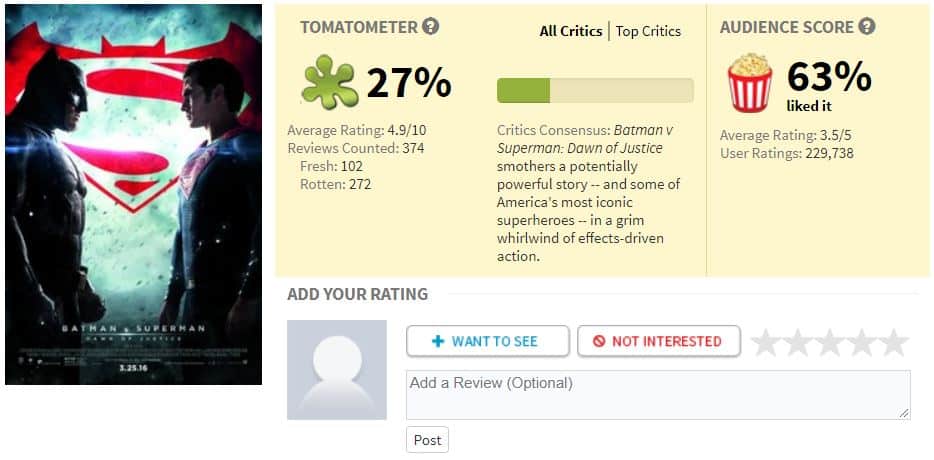Select the All Critics tab
This screenshot has width=934, height=460.
[571, 32]
